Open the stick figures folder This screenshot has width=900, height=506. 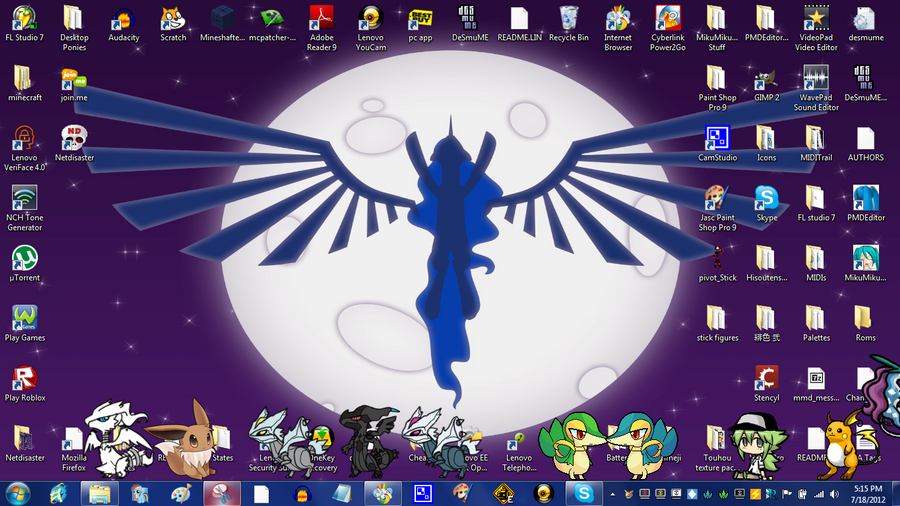tap(717, 324)
